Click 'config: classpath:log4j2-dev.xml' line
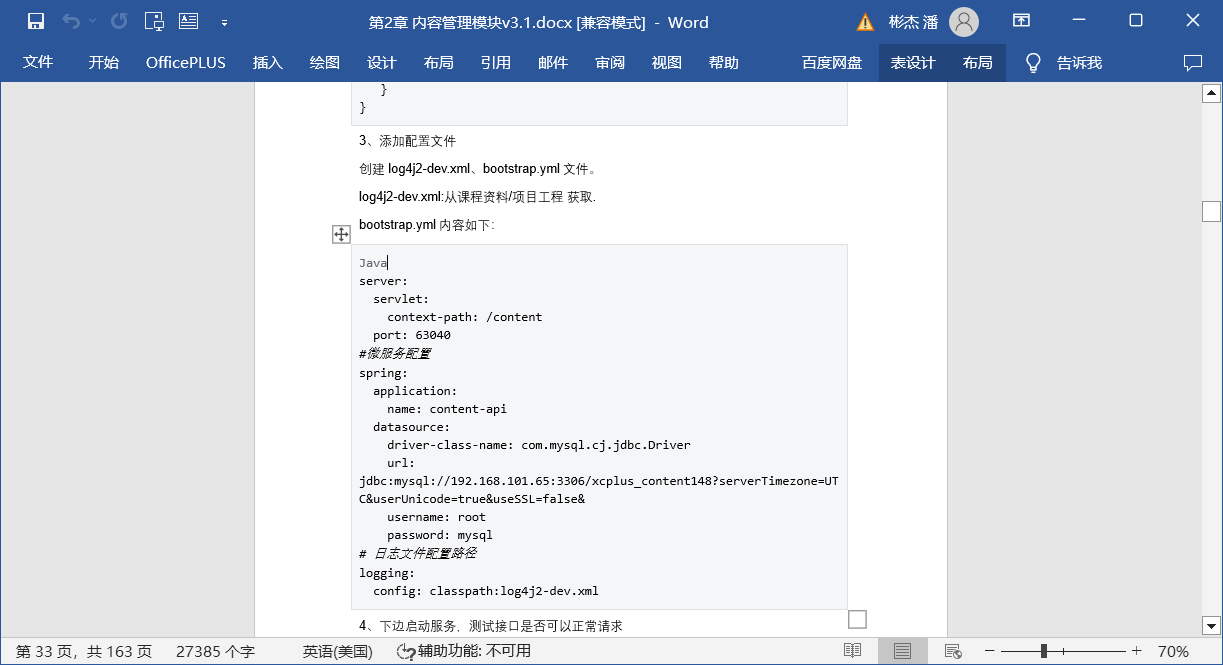The image size is (1223, 665). tap(486, 591)
